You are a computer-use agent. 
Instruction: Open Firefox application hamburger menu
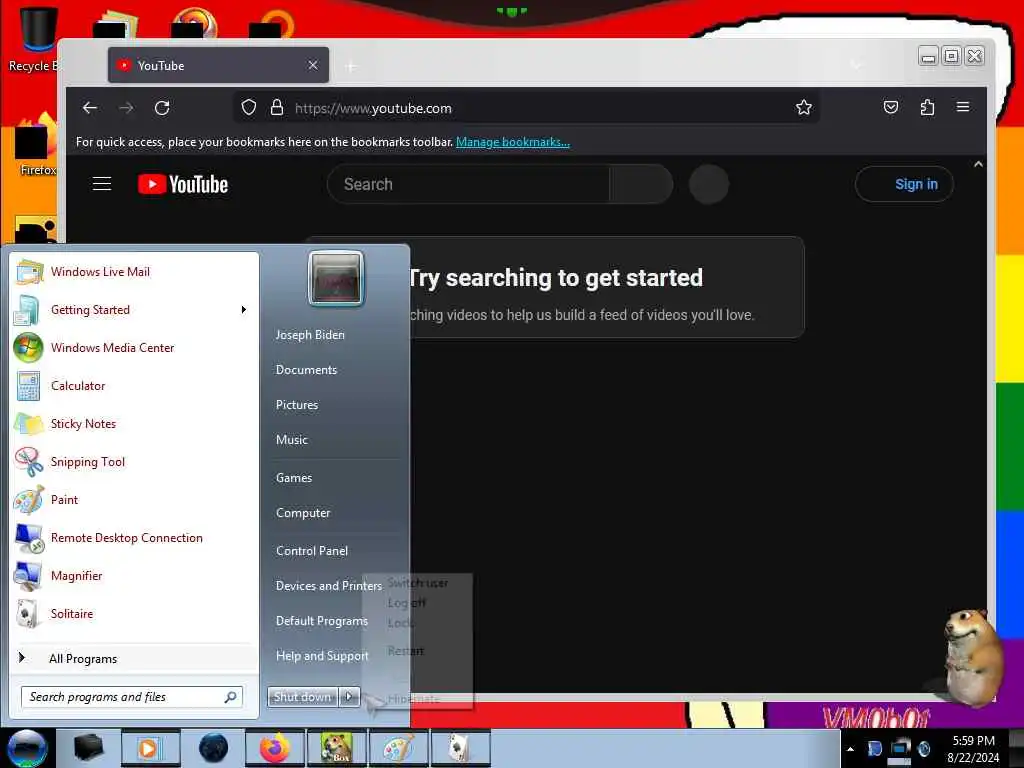[x=963, y=107]
